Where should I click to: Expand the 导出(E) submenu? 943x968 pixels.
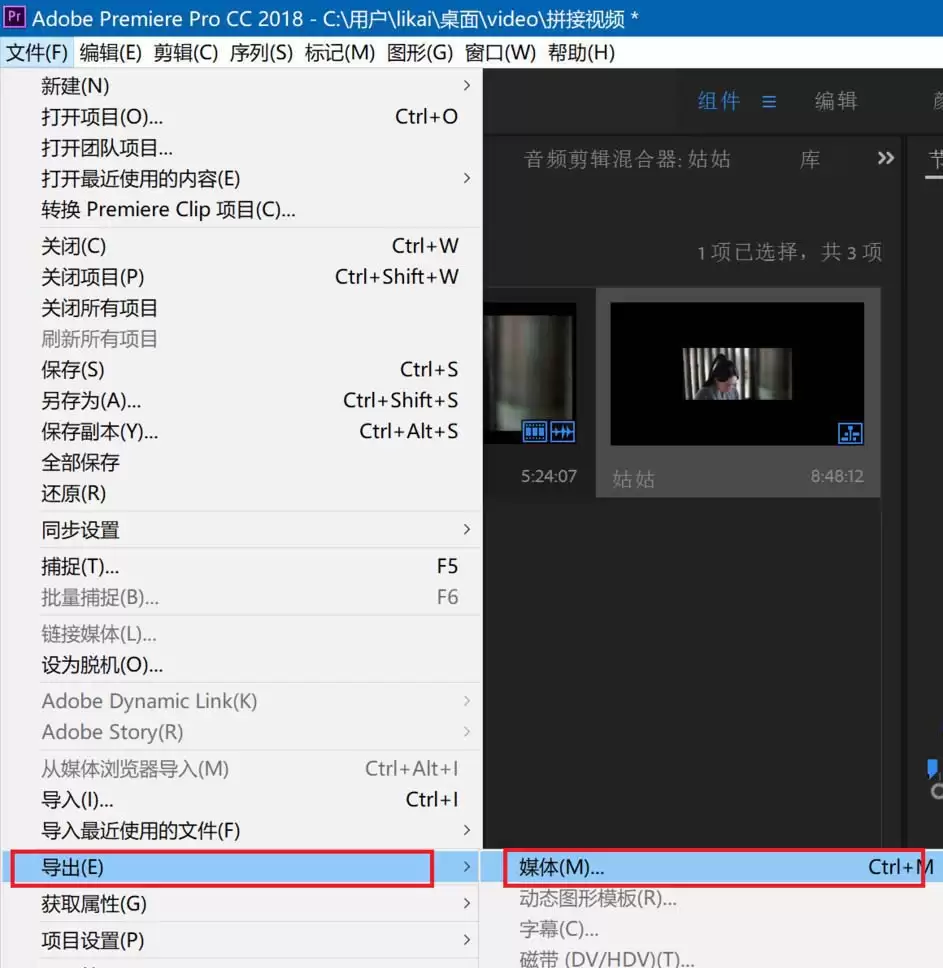click(x=242, y=867)
